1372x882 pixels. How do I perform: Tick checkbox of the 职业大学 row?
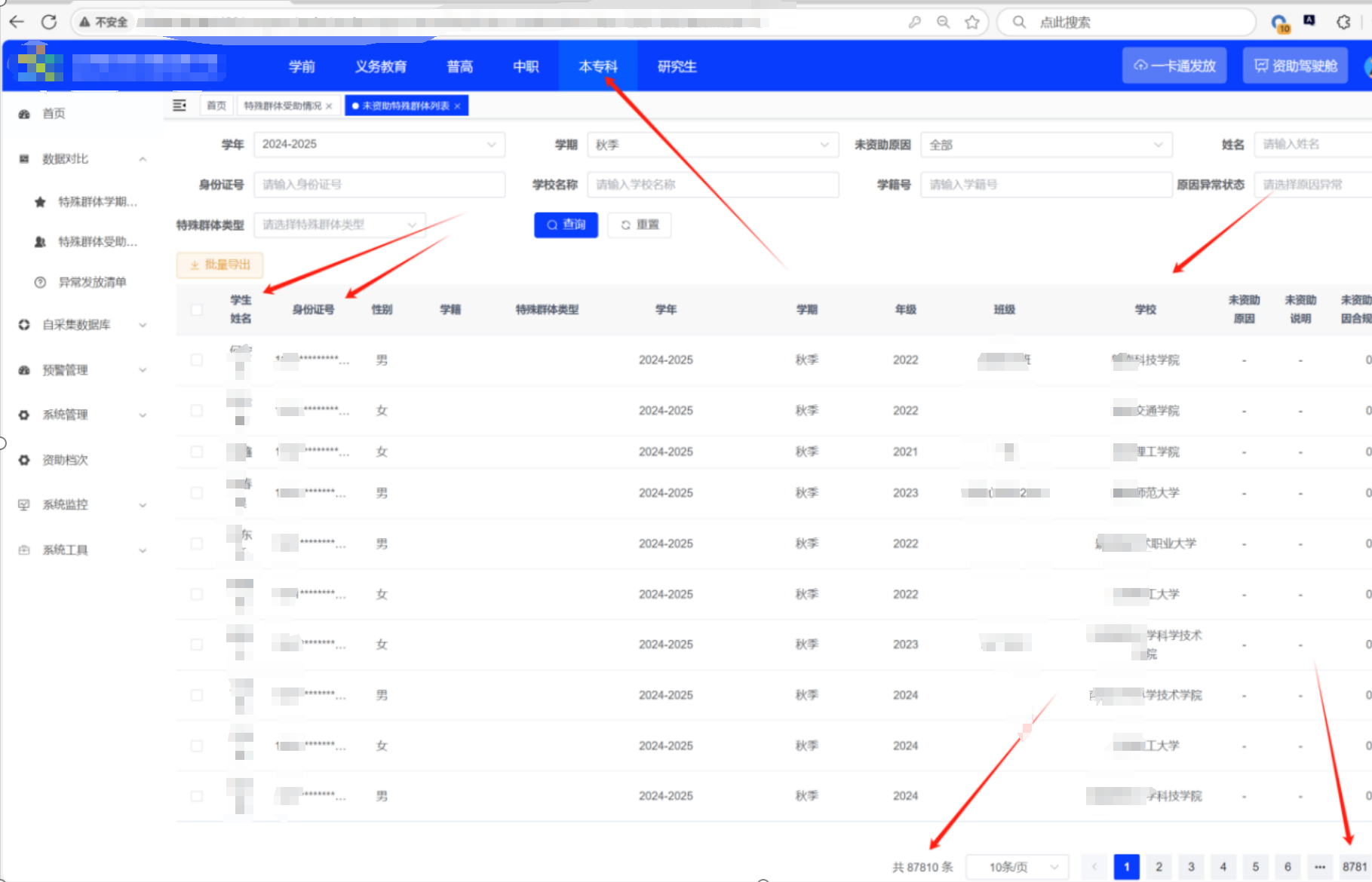point(197,544)
